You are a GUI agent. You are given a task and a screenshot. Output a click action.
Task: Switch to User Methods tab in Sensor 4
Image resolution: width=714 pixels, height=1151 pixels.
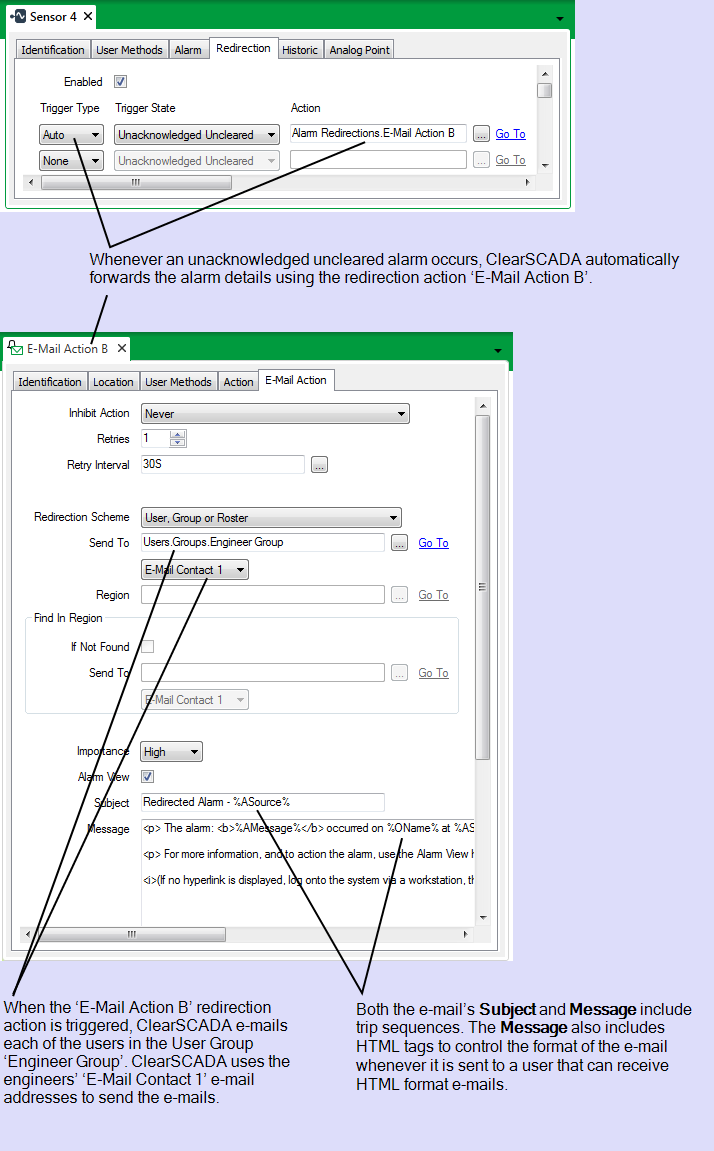click(x=129, y=50)
